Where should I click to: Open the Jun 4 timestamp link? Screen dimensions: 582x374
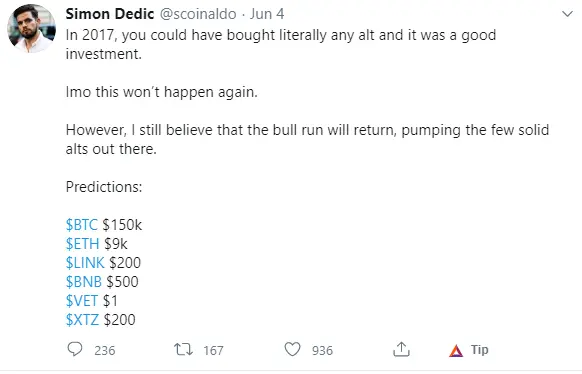click(x=267, y=14)
